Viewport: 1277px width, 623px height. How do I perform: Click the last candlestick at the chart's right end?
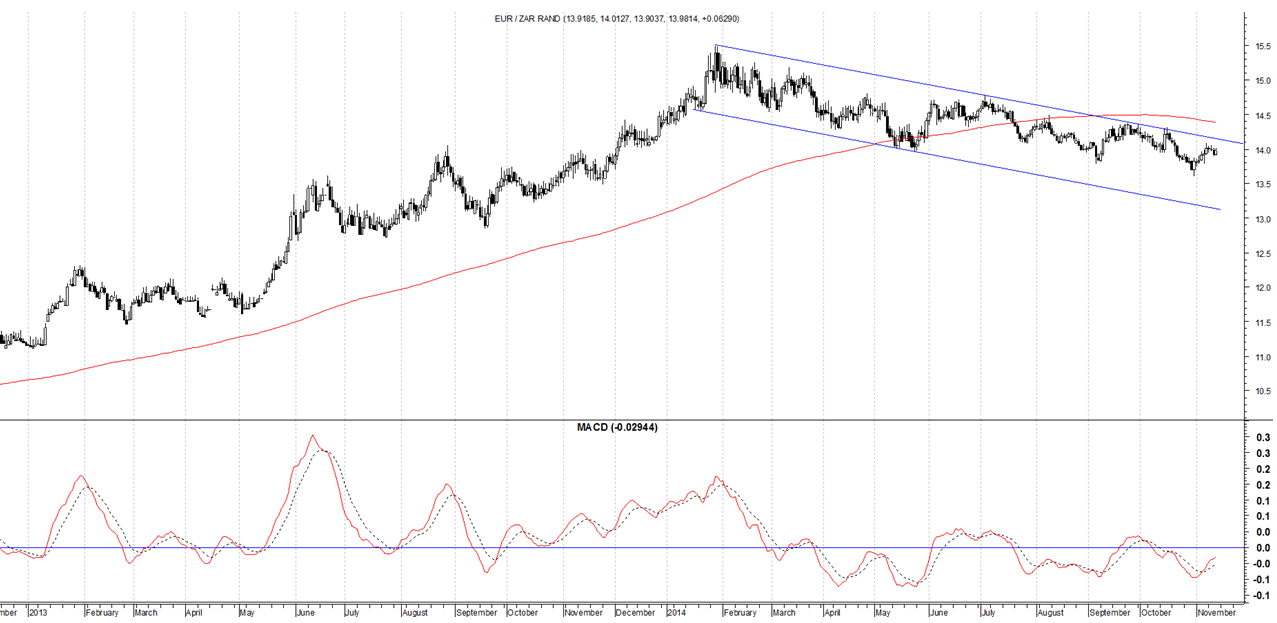click(1215, 151)
